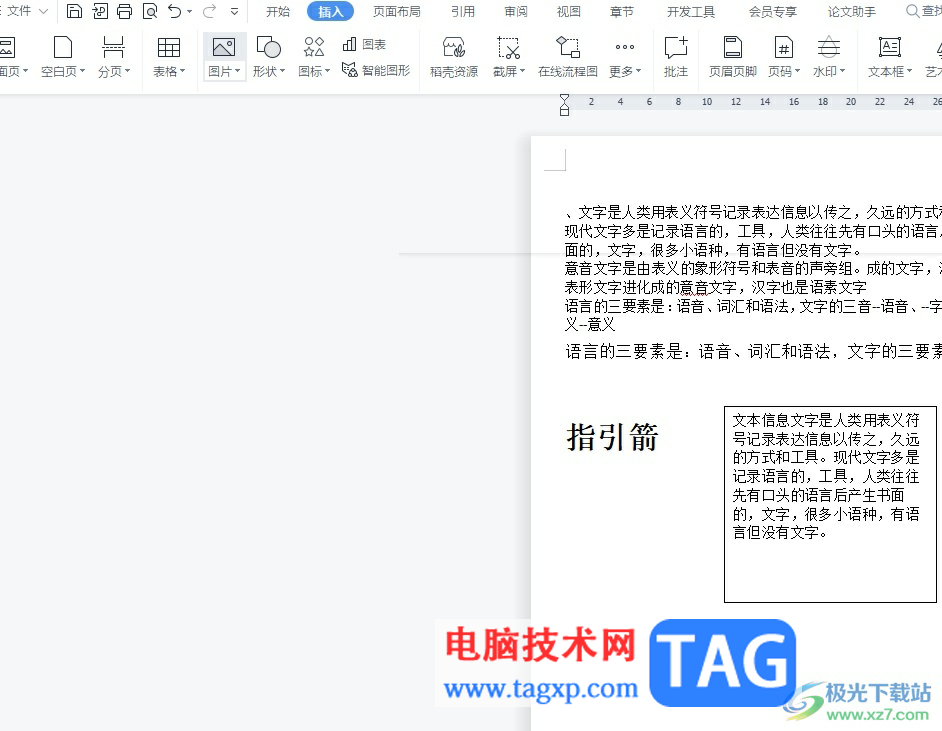
Task: Click the 页码 page number icon
Action: [x=783, y=47]
